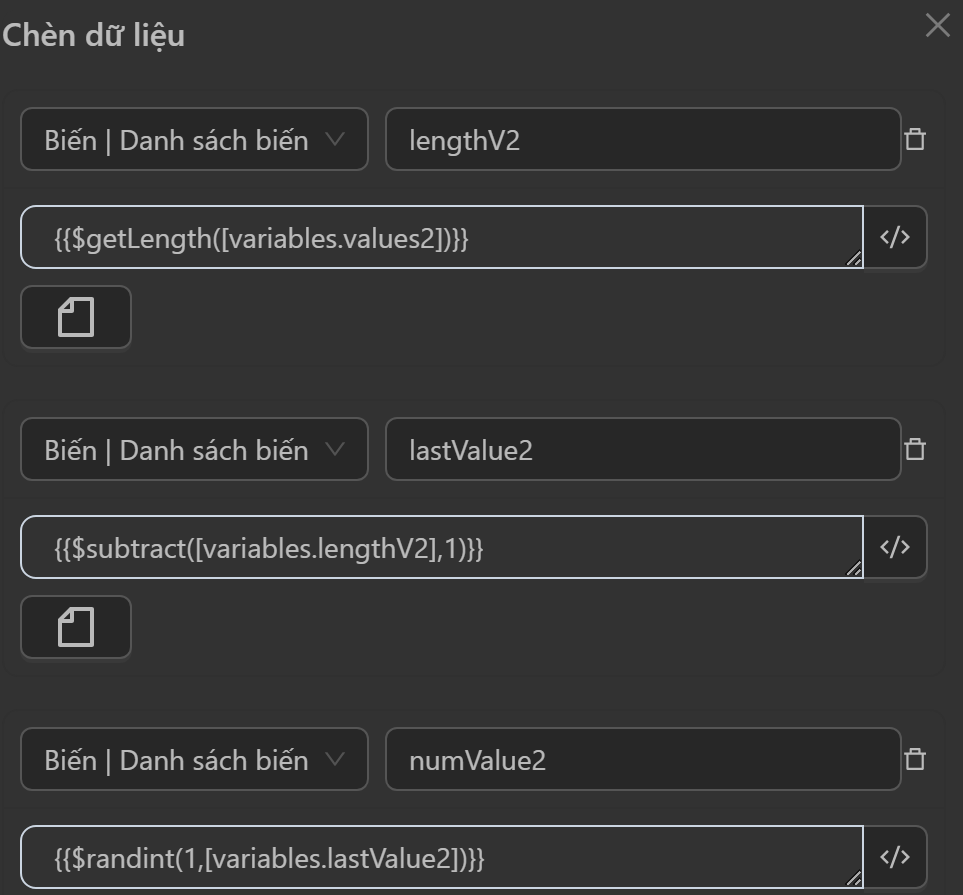Edit the numValue2 variable name field

[642, 760]
